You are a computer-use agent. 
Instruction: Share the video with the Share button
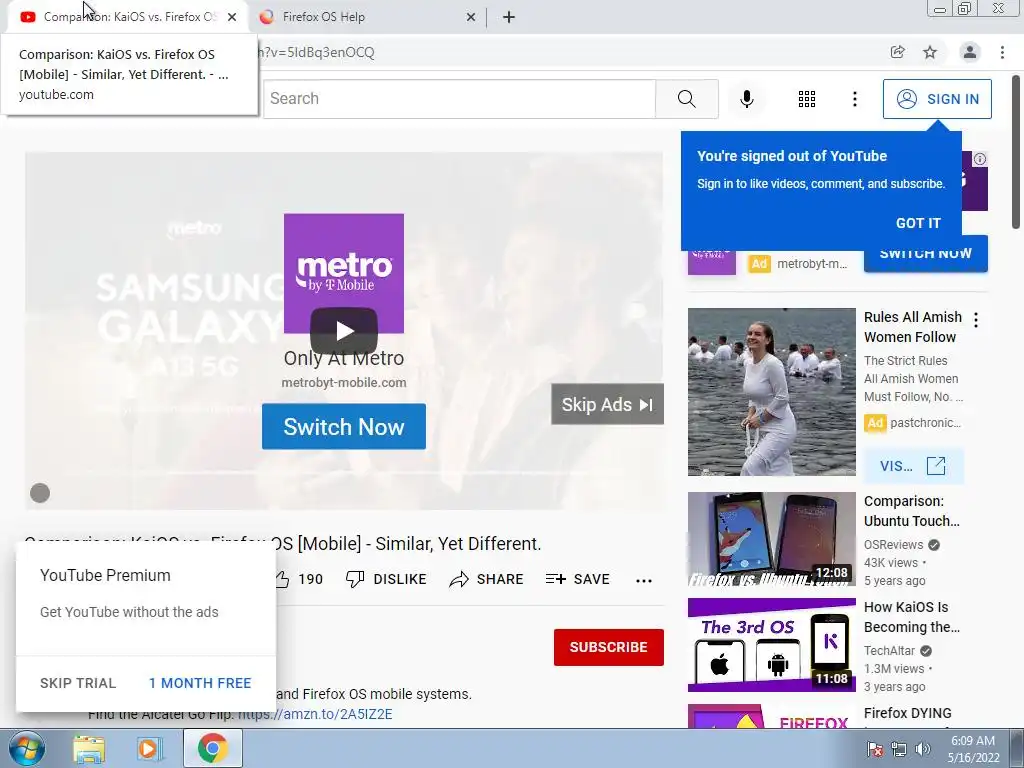tap(487, 579)
